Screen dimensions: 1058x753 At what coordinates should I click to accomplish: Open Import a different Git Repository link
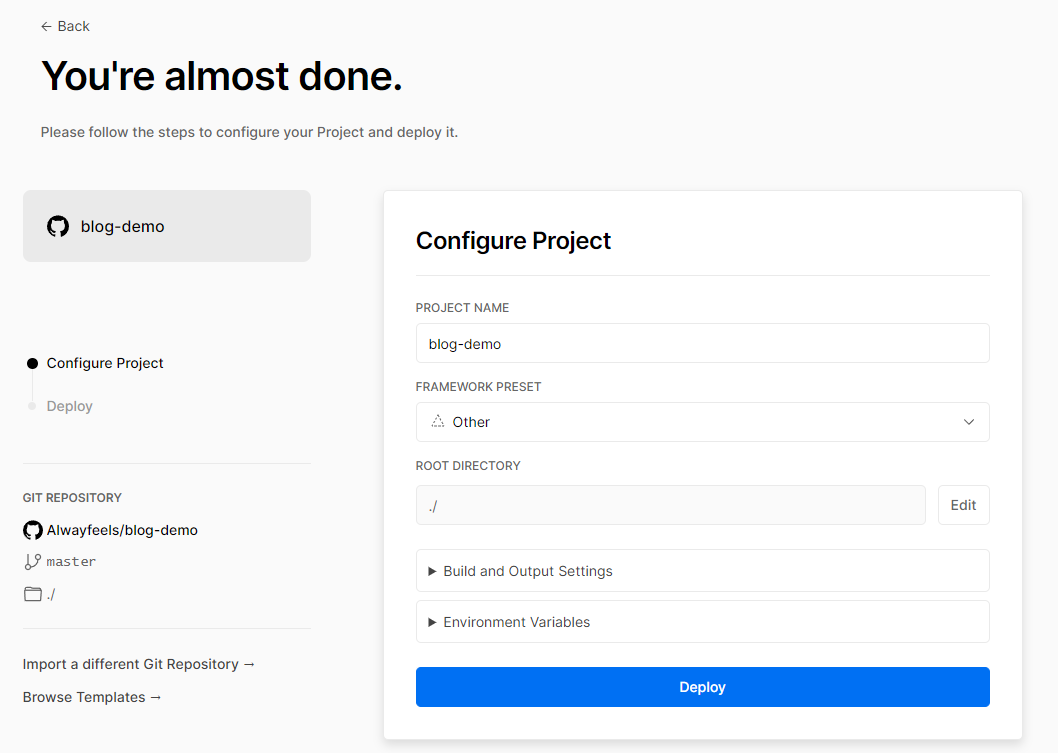(139, 664)
